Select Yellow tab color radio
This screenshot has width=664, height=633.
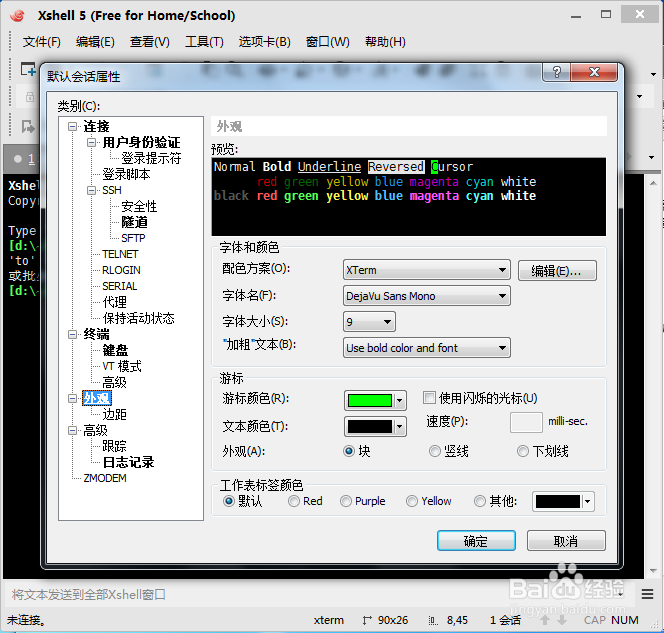[x=412, y=501]
